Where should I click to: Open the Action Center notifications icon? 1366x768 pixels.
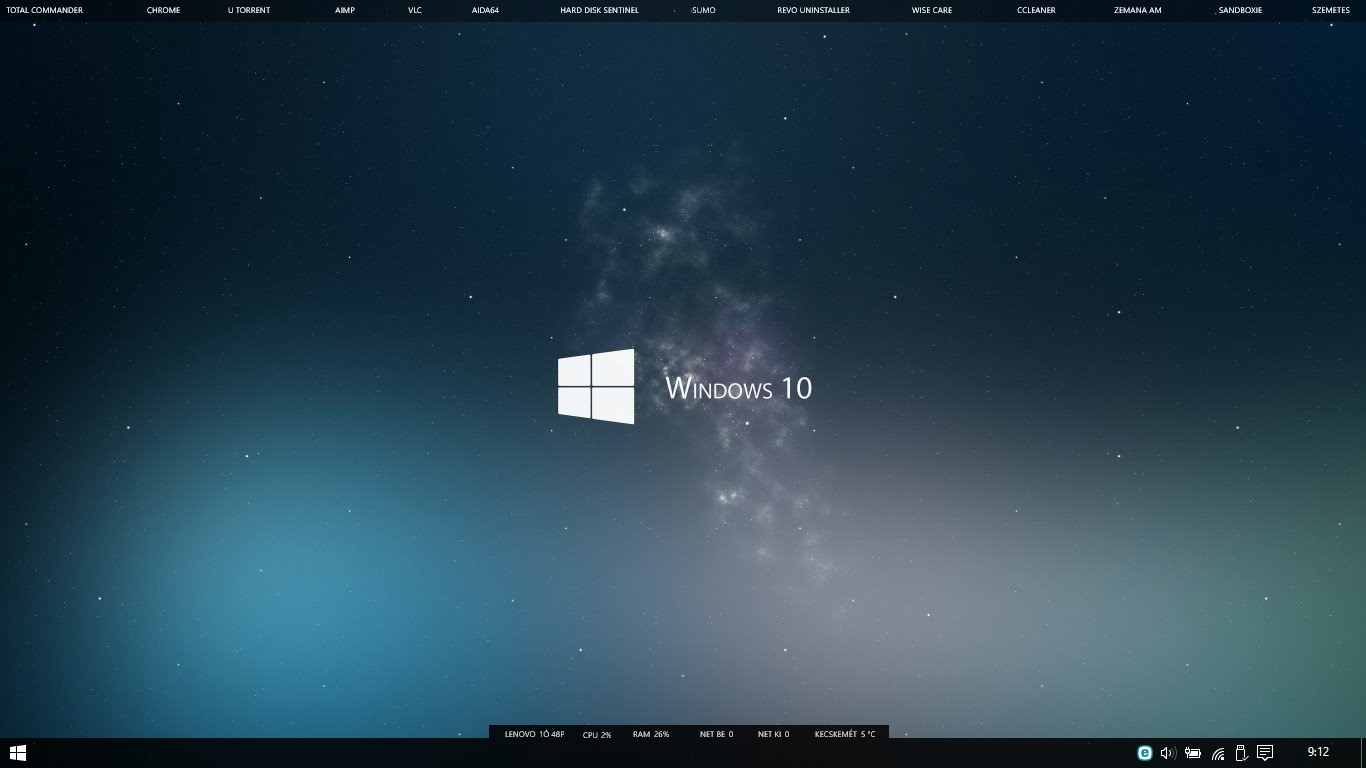1265,753
